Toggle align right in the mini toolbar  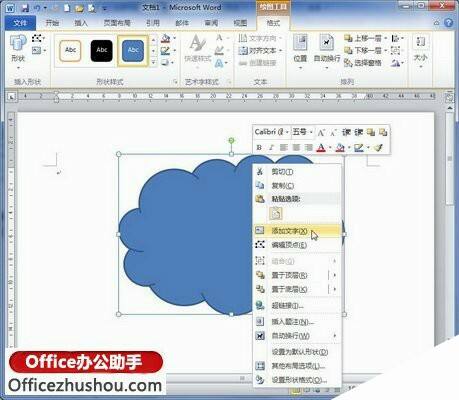(309, 147)
